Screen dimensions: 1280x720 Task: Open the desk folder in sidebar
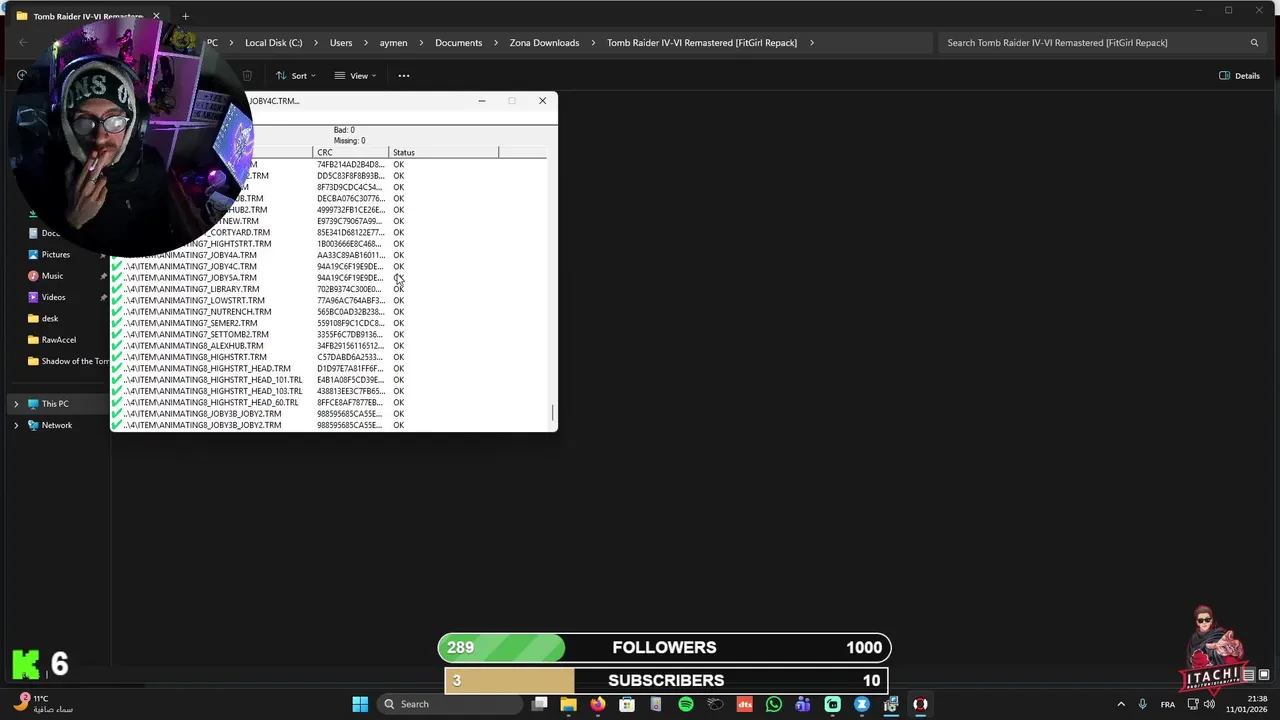(x=50, y=319)
